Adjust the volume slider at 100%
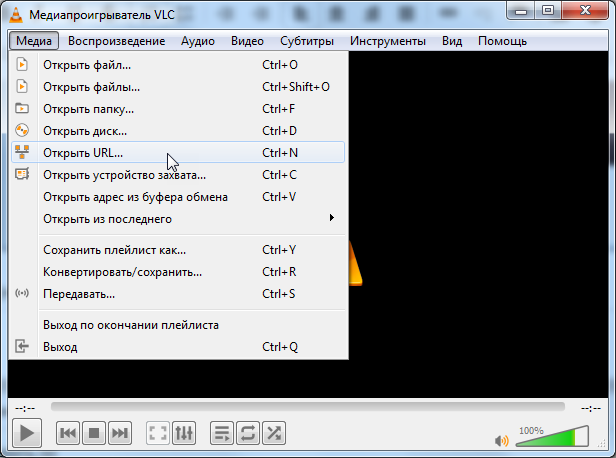The height and width of the screenshot is (458, 616). click(x=552, y=437)
